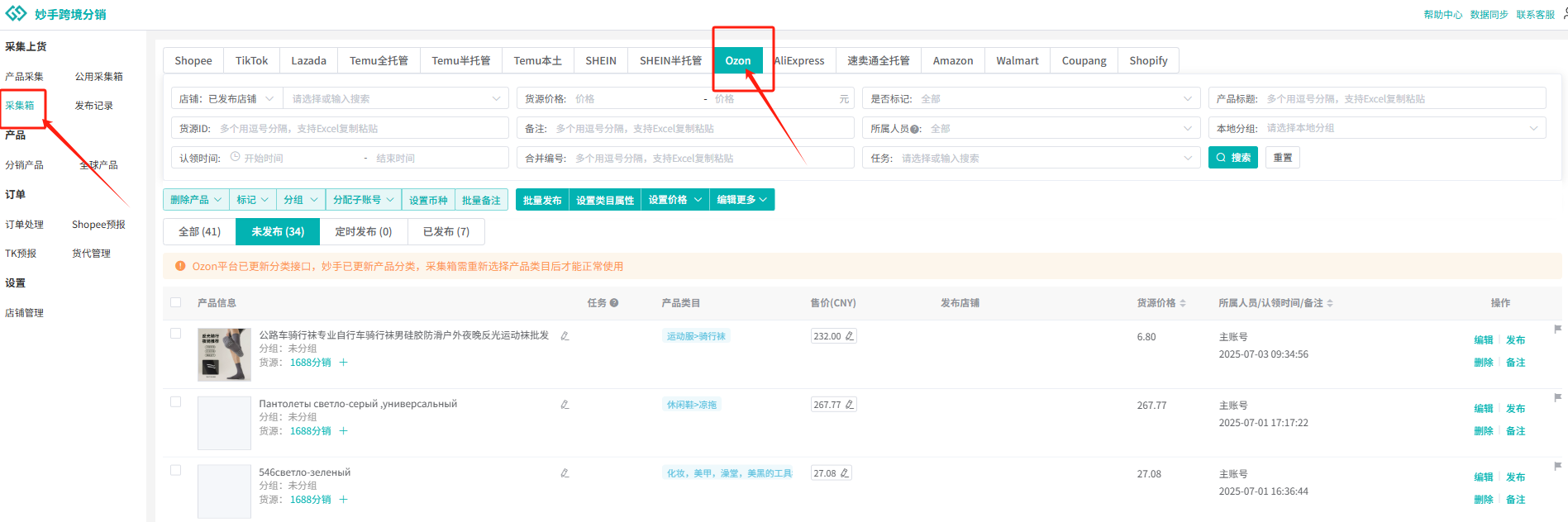This screenshot has height=522, width=1568.
Task: Open 店铺管理 in the sidebar
Action: point(25,313)
